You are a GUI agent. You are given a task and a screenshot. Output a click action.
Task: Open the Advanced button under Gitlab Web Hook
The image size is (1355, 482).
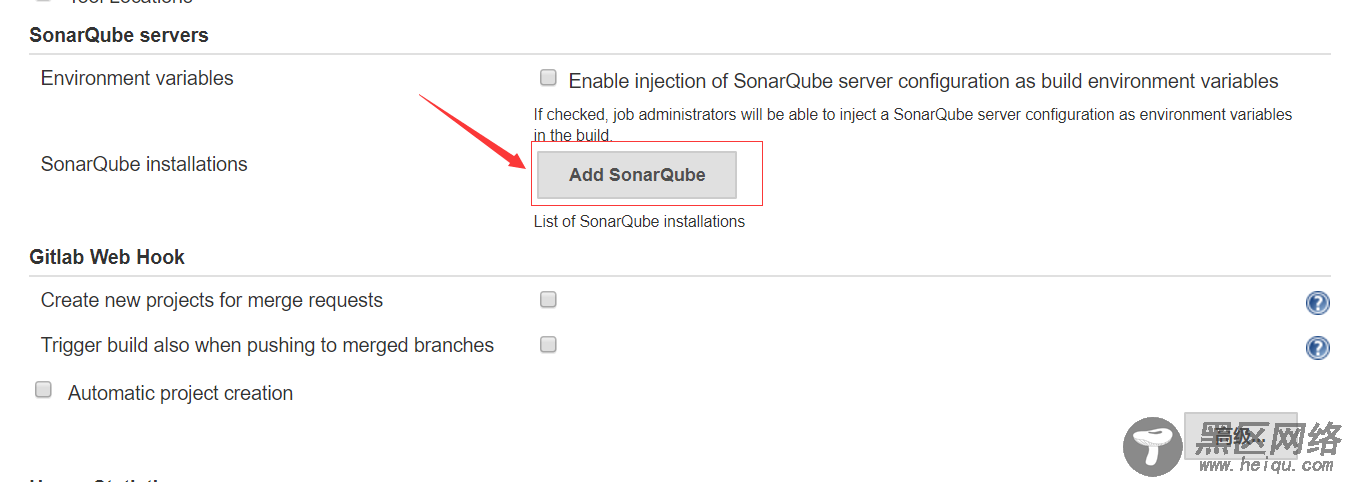pyautogui.click(x=1240, y=435)
